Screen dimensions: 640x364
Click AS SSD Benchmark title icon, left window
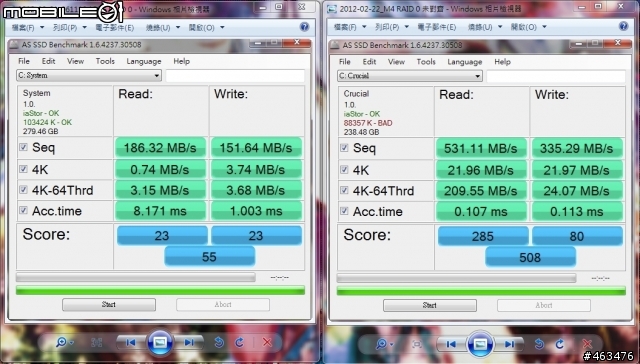pos(14,44)
